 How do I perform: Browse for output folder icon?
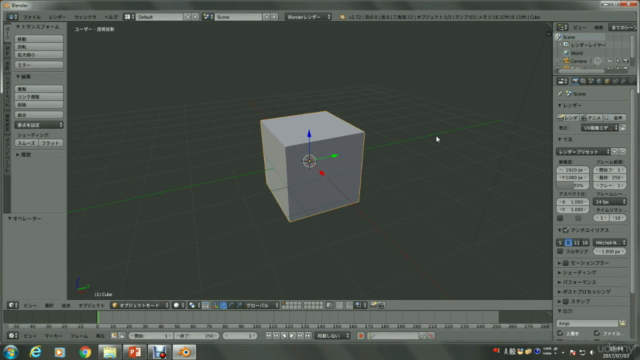point(622,323)
